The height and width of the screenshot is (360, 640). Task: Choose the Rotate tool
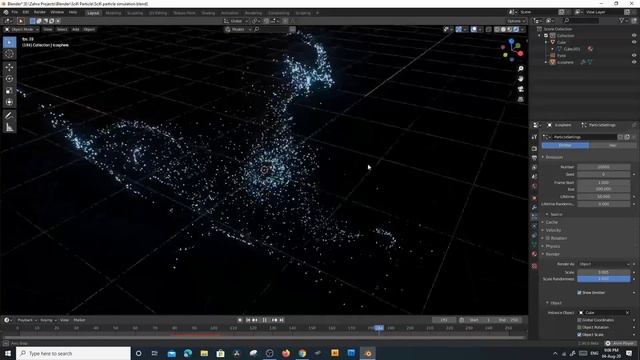[9, 79]
